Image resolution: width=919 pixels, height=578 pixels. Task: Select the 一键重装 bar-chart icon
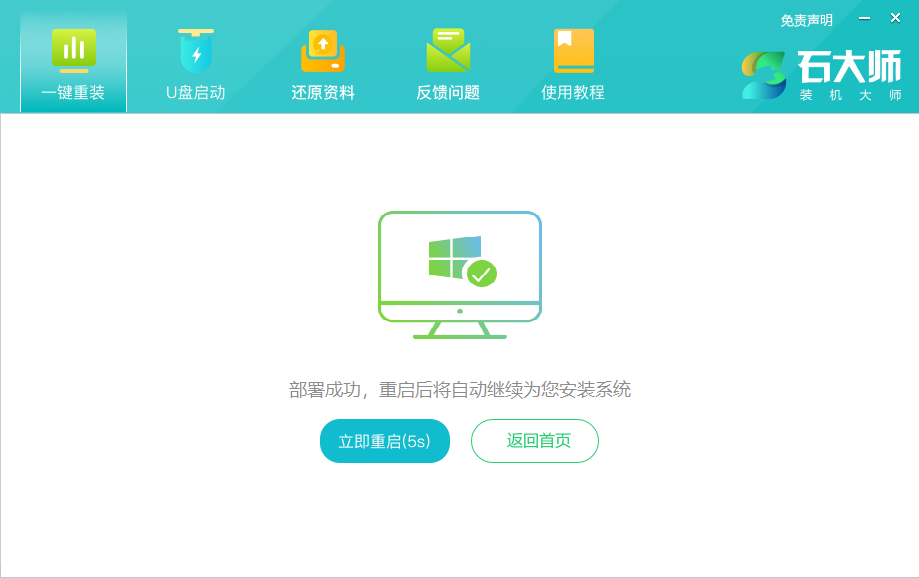pyautogui.click(x=72, y=48)
